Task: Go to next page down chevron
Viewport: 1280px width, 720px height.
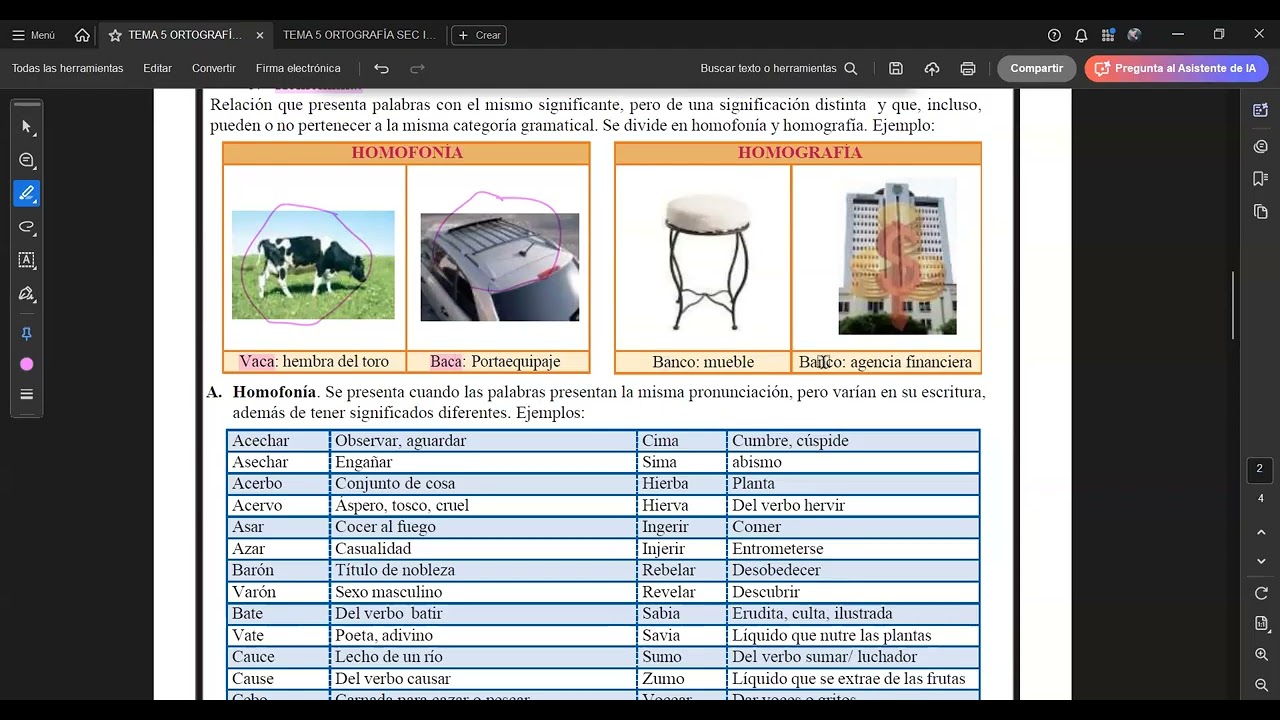Action: coord(1261,561)
